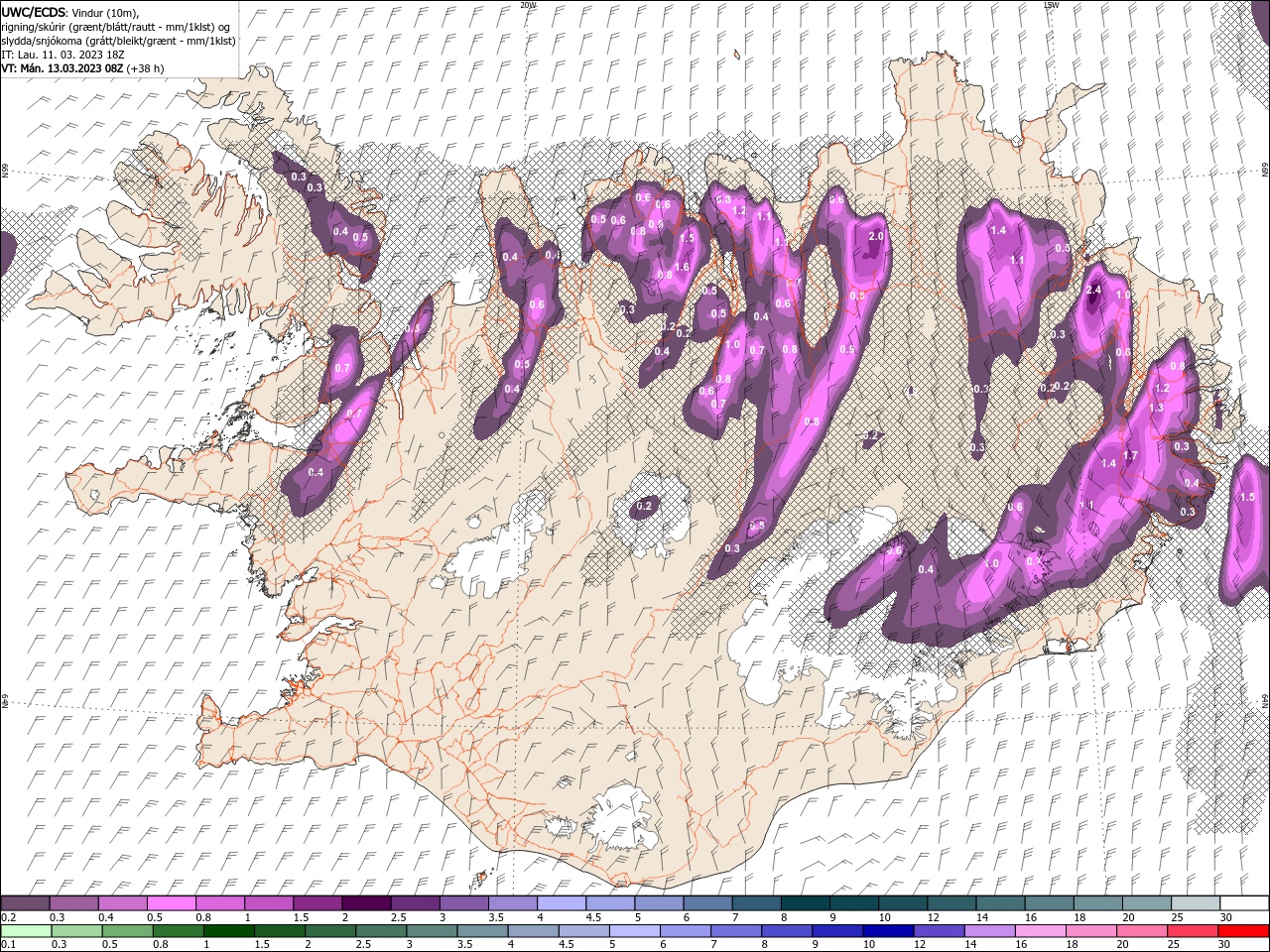This screenshot has height=952, width=1270.
Task: Click the rain legend swatch labeled 7
Action: point(736,931)
